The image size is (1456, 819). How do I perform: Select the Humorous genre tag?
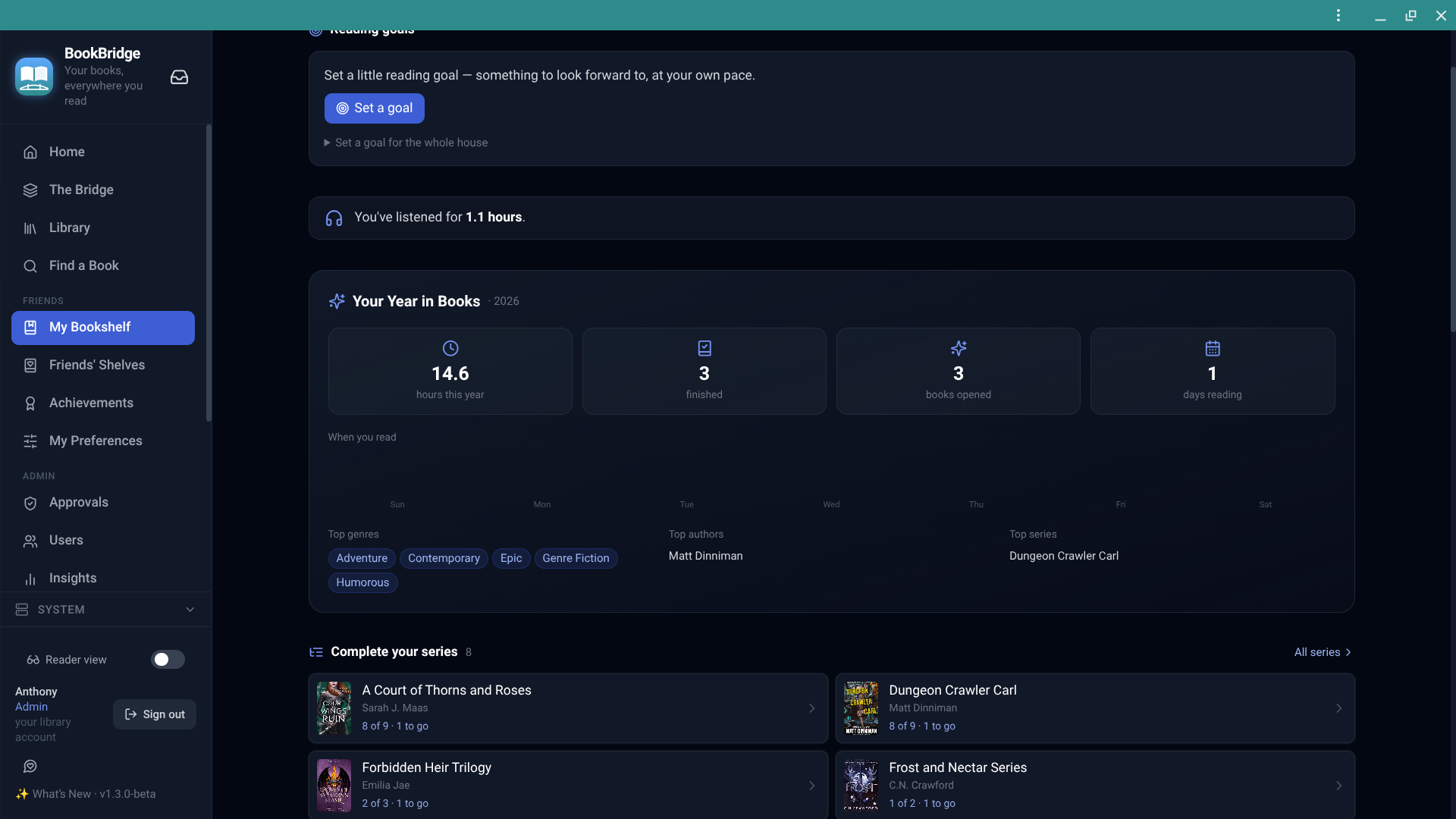pyautogui.click(x=362, y=582)
